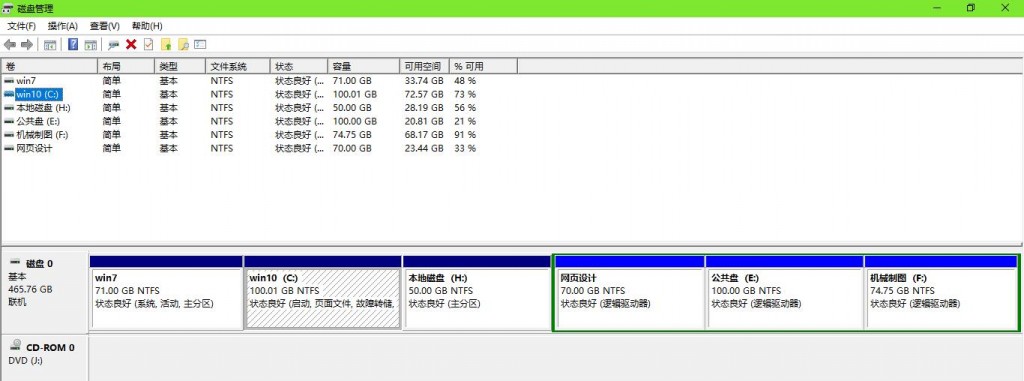
Task: Click the drive icon beside 机械制图 (F:)
Action: coord(8,135)
